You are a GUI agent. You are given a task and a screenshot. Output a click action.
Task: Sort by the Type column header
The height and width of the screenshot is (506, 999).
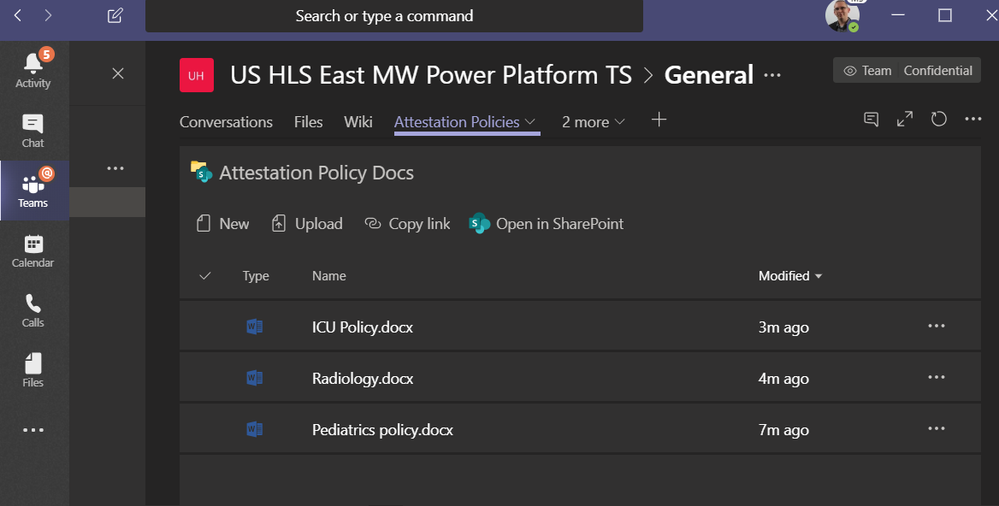pos(255,276)
